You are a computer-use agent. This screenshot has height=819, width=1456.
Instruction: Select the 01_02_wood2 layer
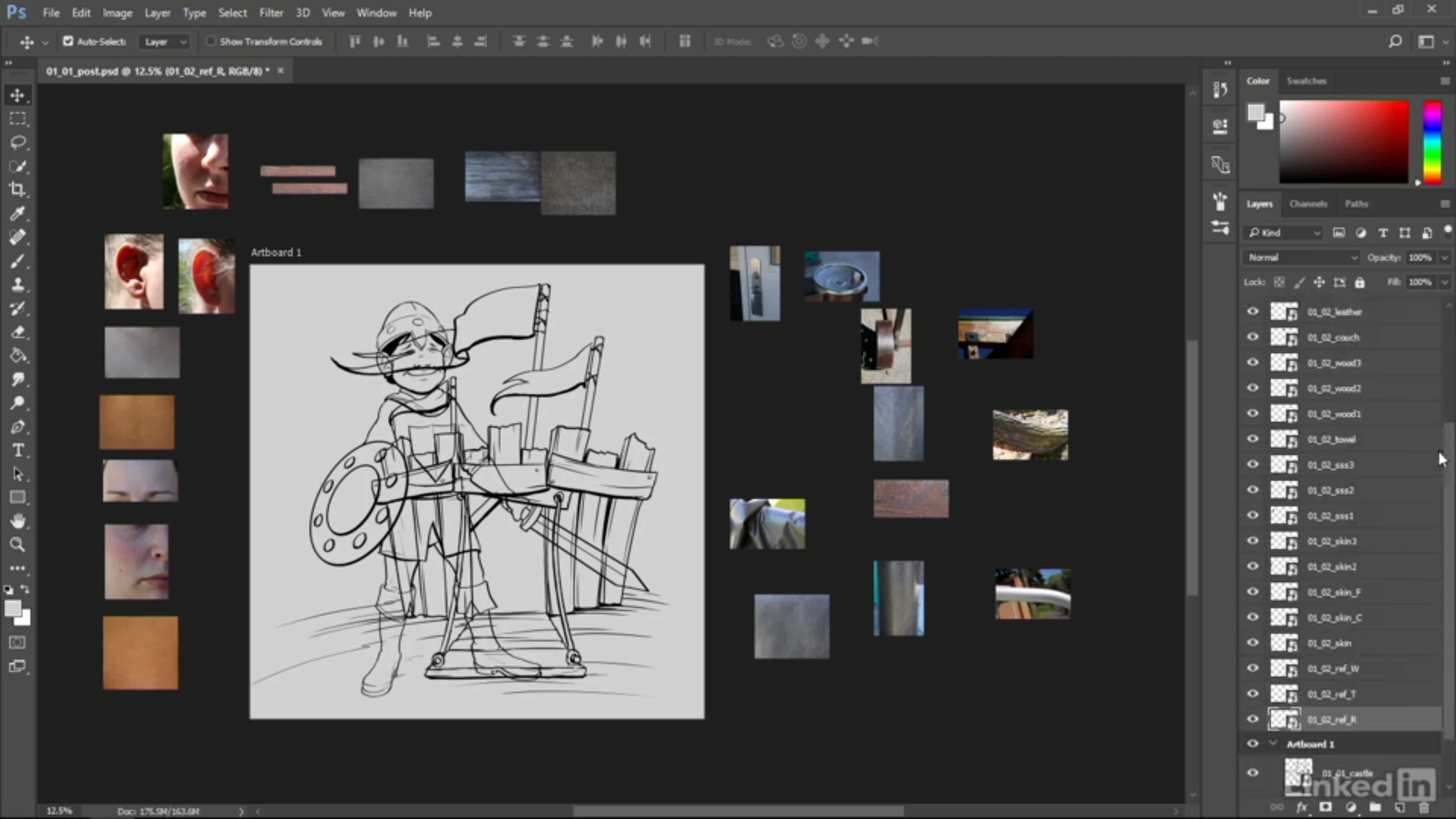click(1334, 388)
